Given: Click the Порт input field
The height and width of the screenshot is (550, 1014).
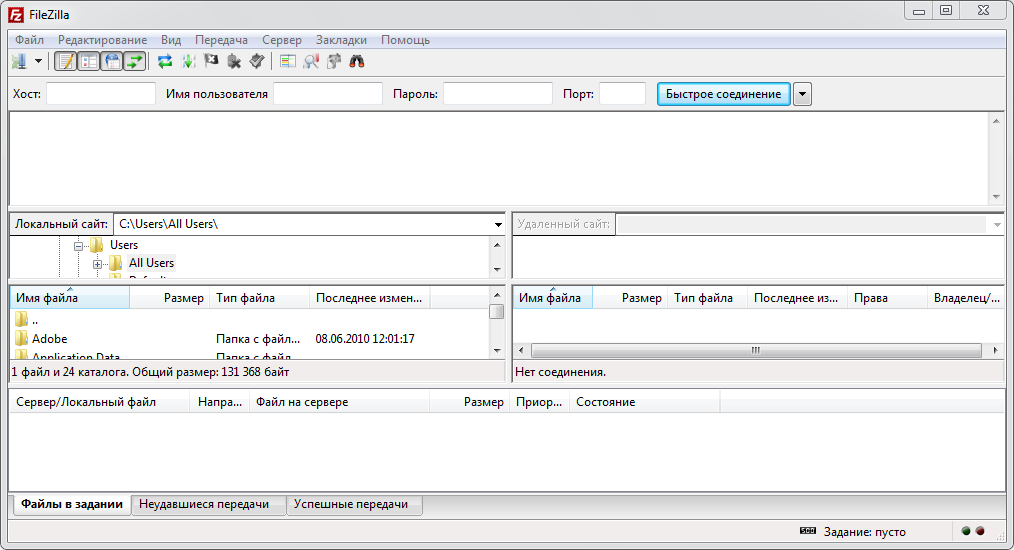Looking at the screenshot, I should tap(622, 94).
